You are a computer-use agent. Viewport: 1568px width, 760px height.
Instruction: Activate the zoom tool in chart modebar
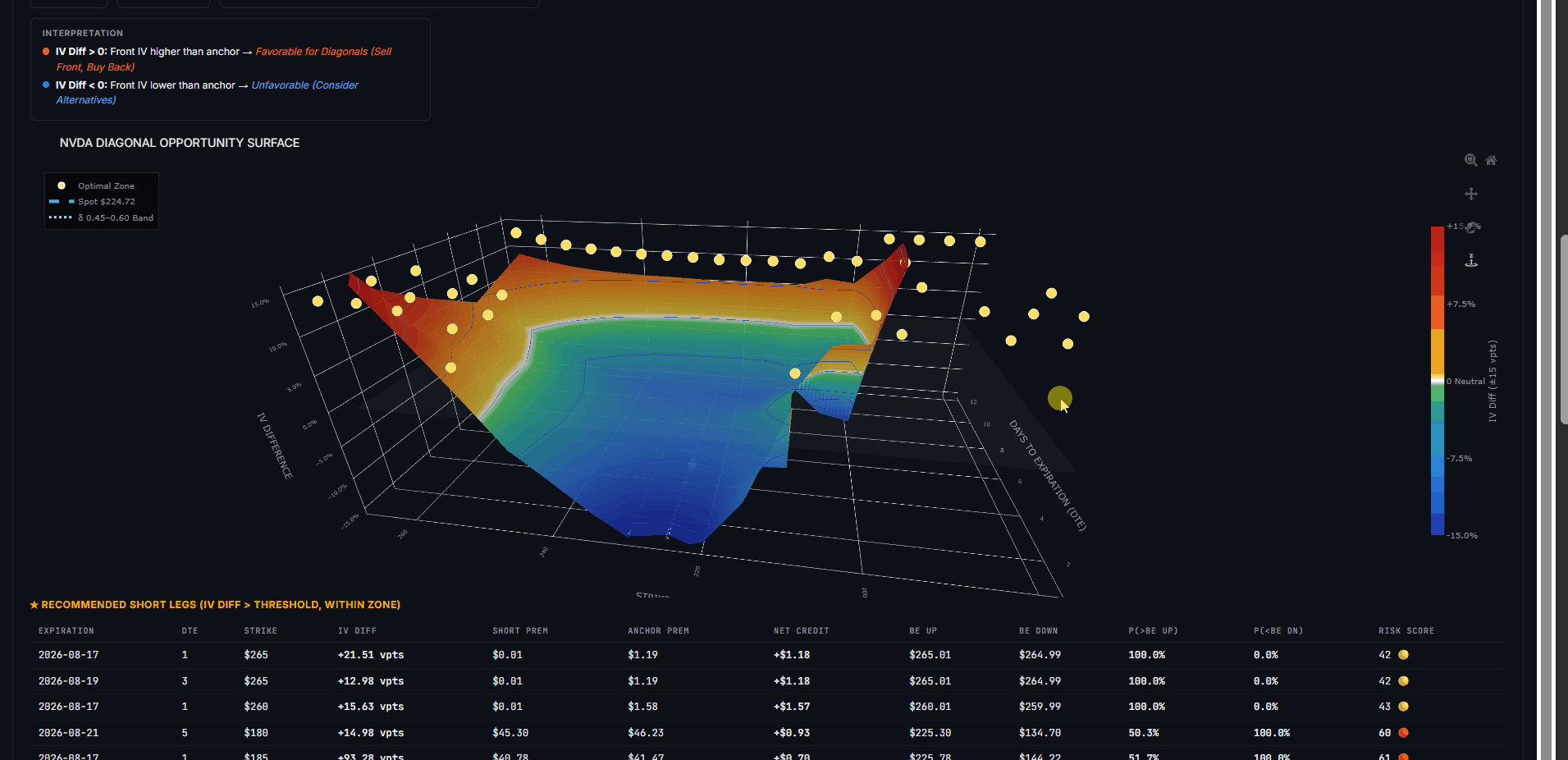1471,160
